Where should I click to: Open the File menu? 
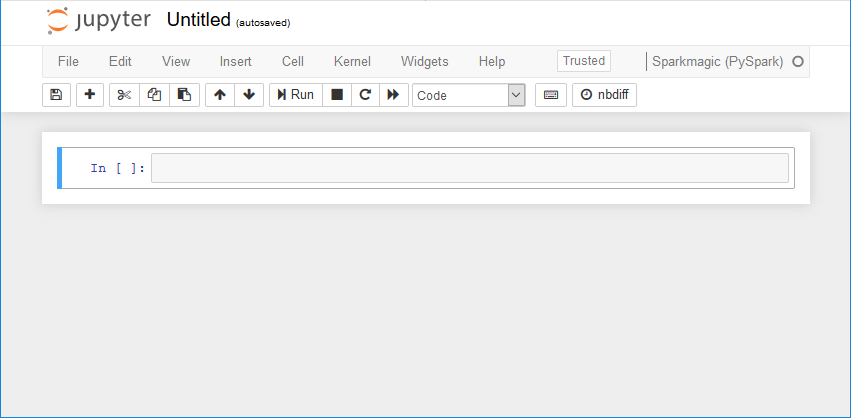click(68, 61)
